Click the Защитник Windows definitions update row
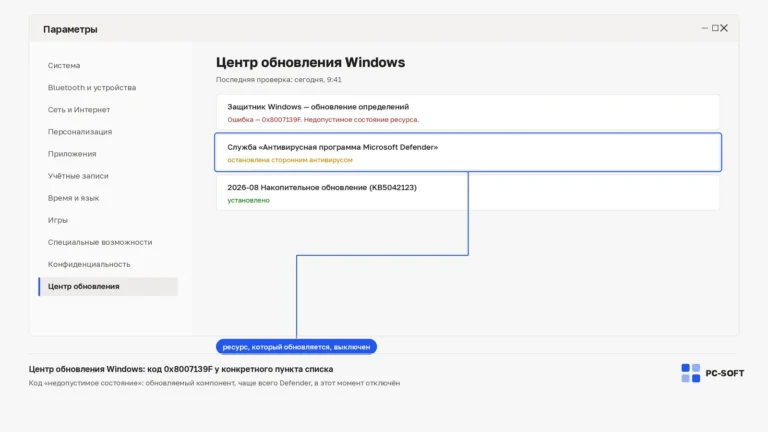This screenshot has width=768, height=432. click(x=468, y=112)
